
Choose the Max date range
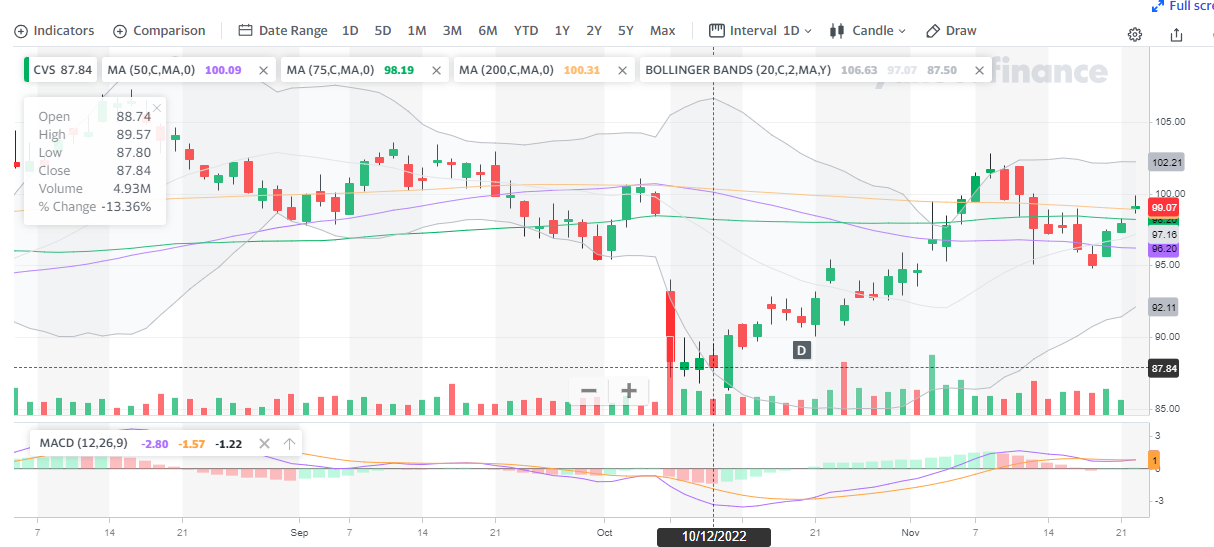pos(662,31)
